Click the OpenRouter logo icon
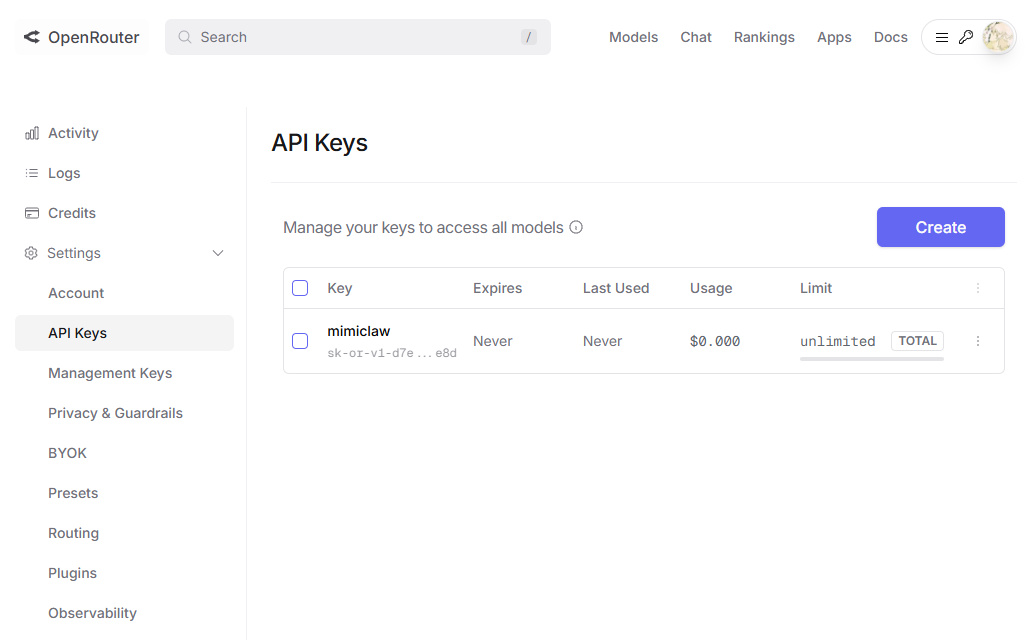Screen dimensions: 1035x640 click(31, 37)
